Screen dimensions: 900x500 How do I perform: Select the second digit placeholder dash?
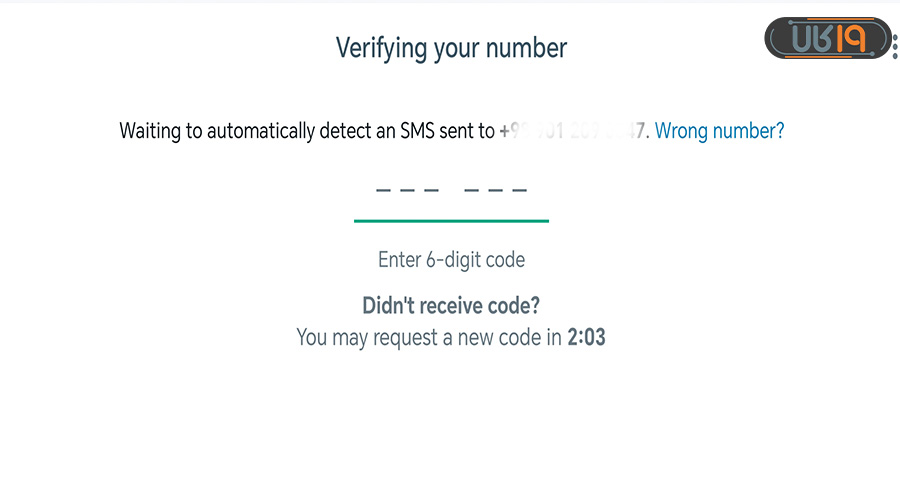point(408,190)
